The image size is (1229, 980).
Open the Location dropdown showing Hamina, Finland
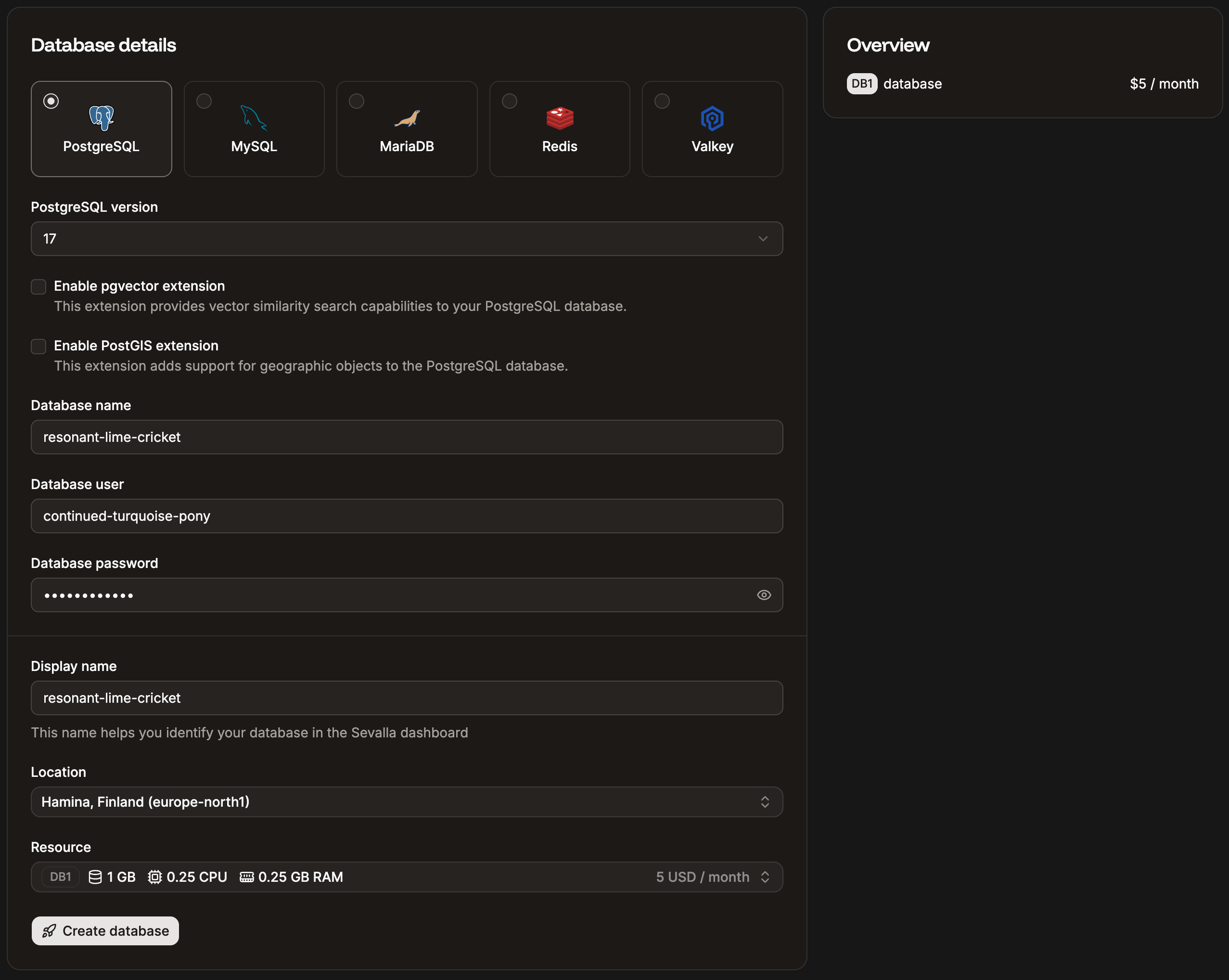[407, 802]
